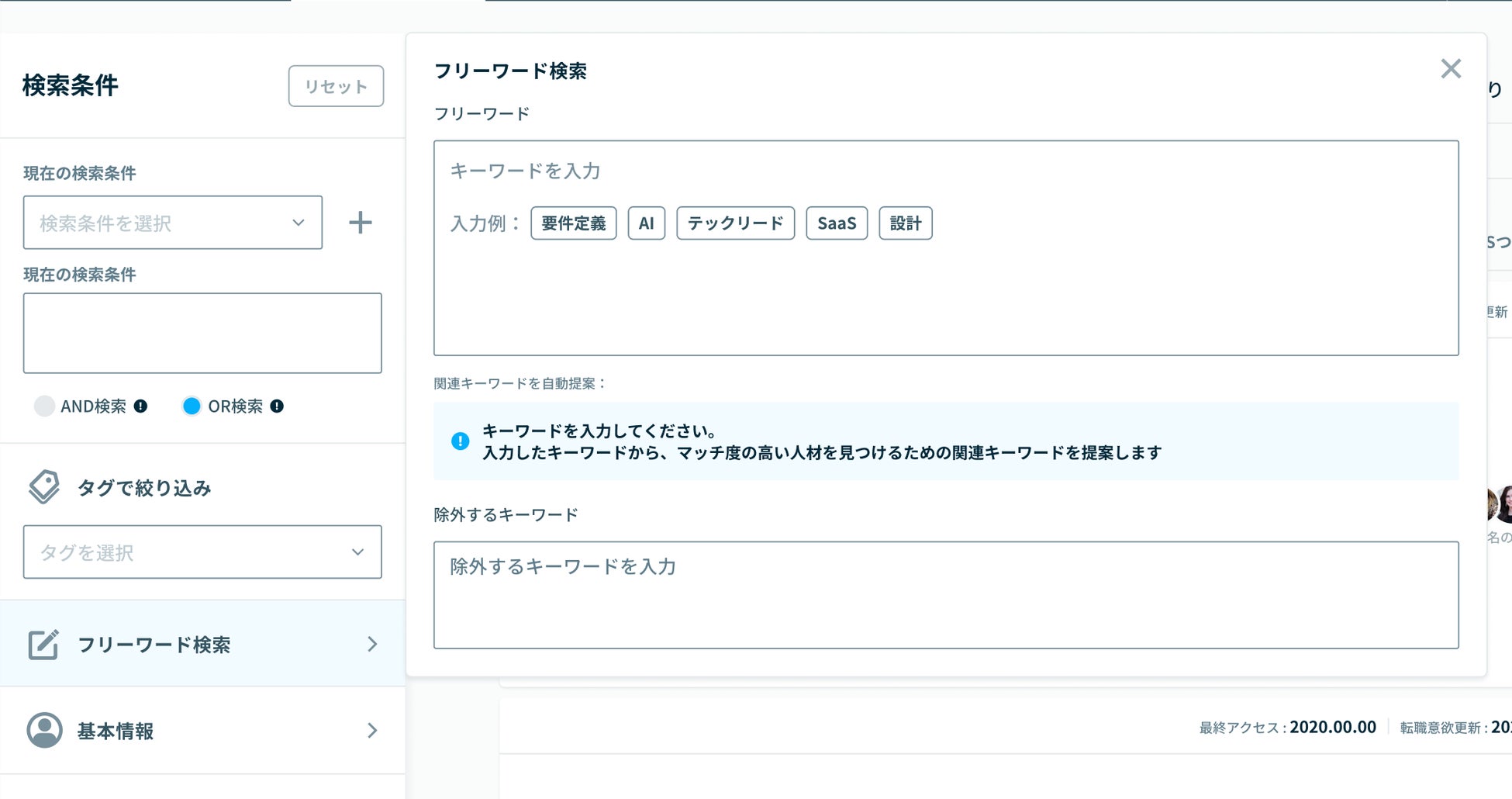Click the person icon for 基本情報

[44, 730]
